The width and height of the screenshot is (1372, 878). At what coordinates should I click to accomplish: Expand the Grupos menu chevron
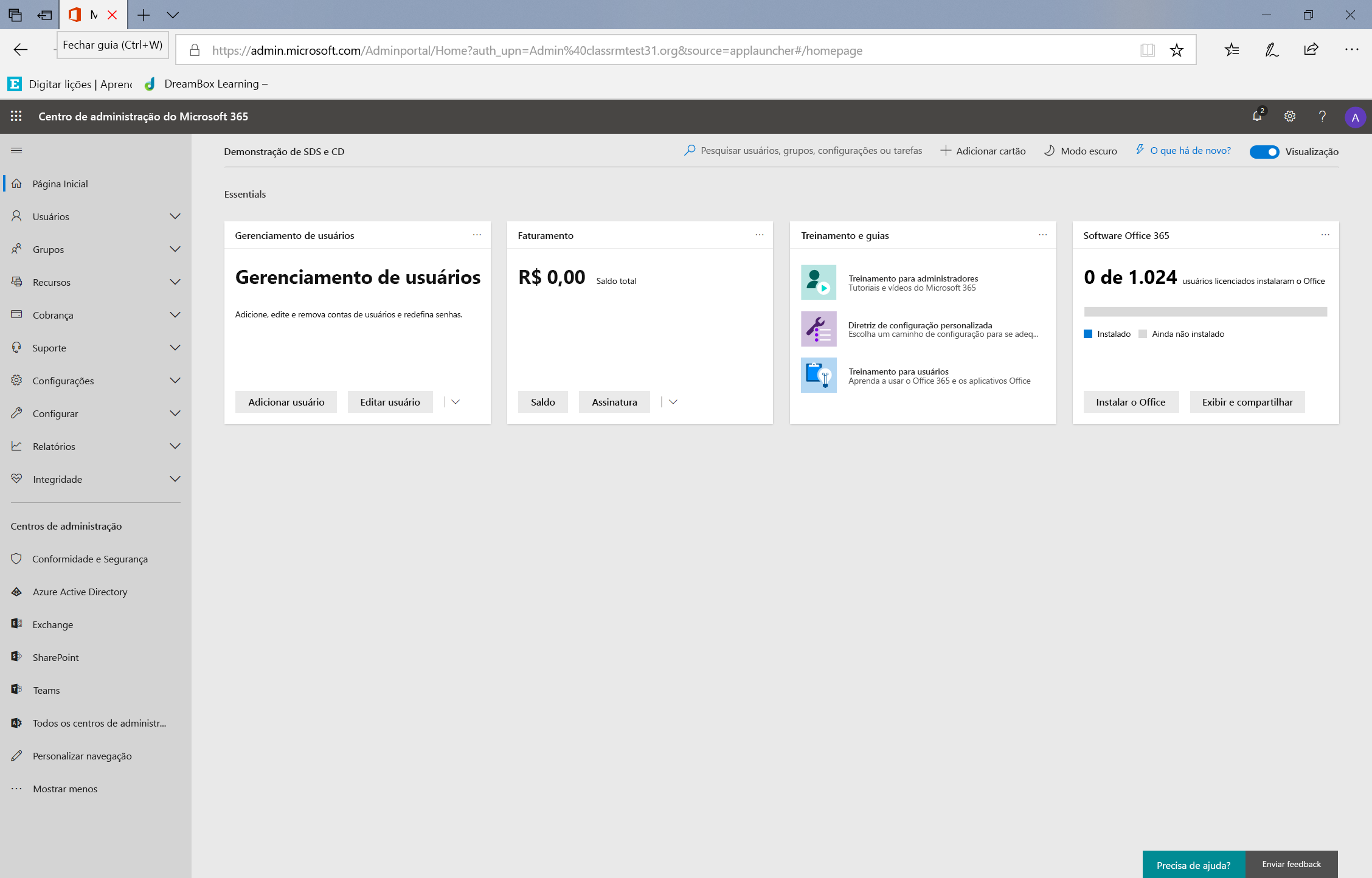(175, 249)
